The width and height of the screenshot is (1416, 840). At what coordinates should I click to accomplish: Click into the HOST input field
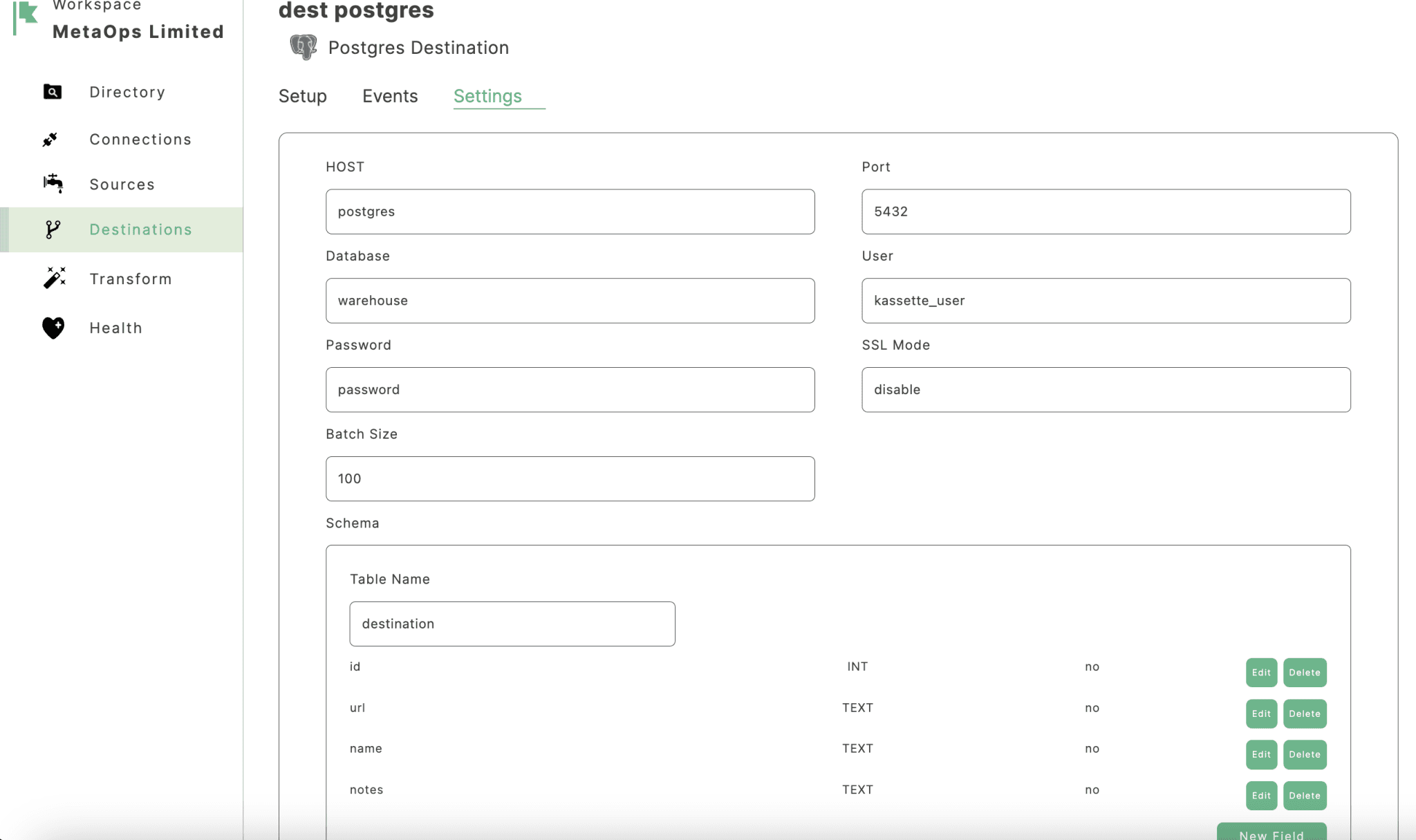click(x=570, y=212)
